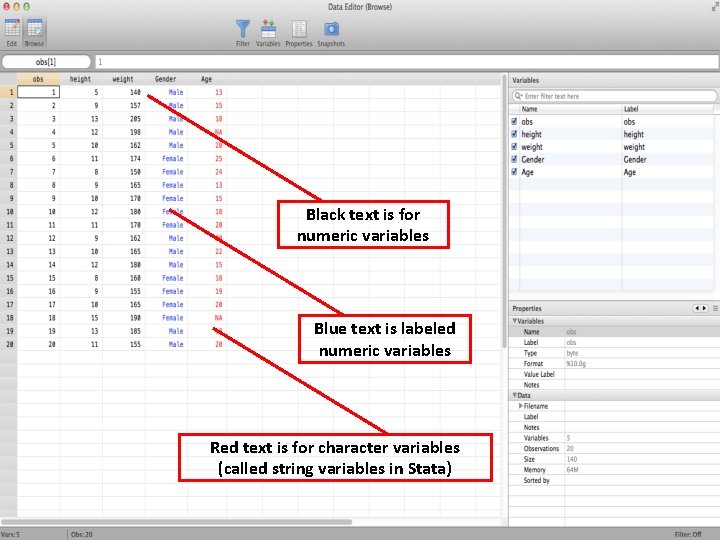Click the Value Label property row
Screen dimensions: 720x540
pos(614,374)
